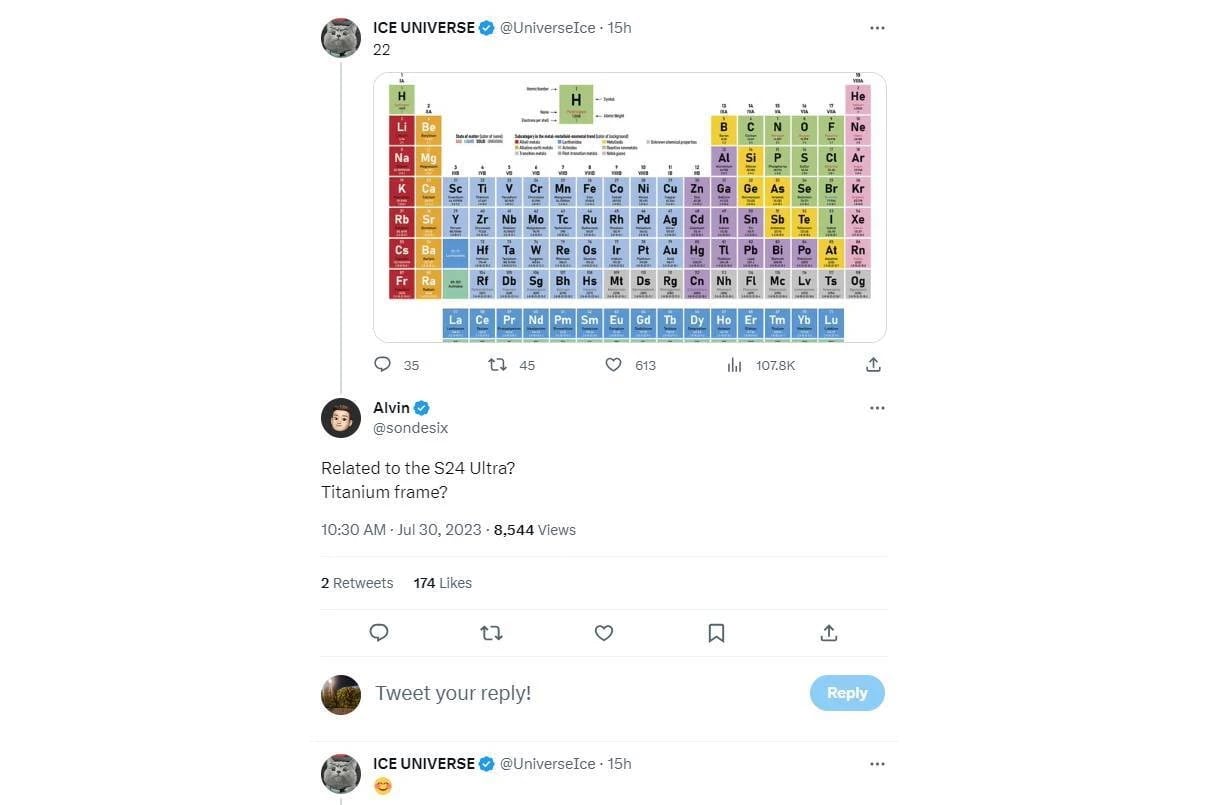Like ICE UNIVERSE's periodic table tweet
This screenshot has width=1208, height=805.
[x=613, y=364]
